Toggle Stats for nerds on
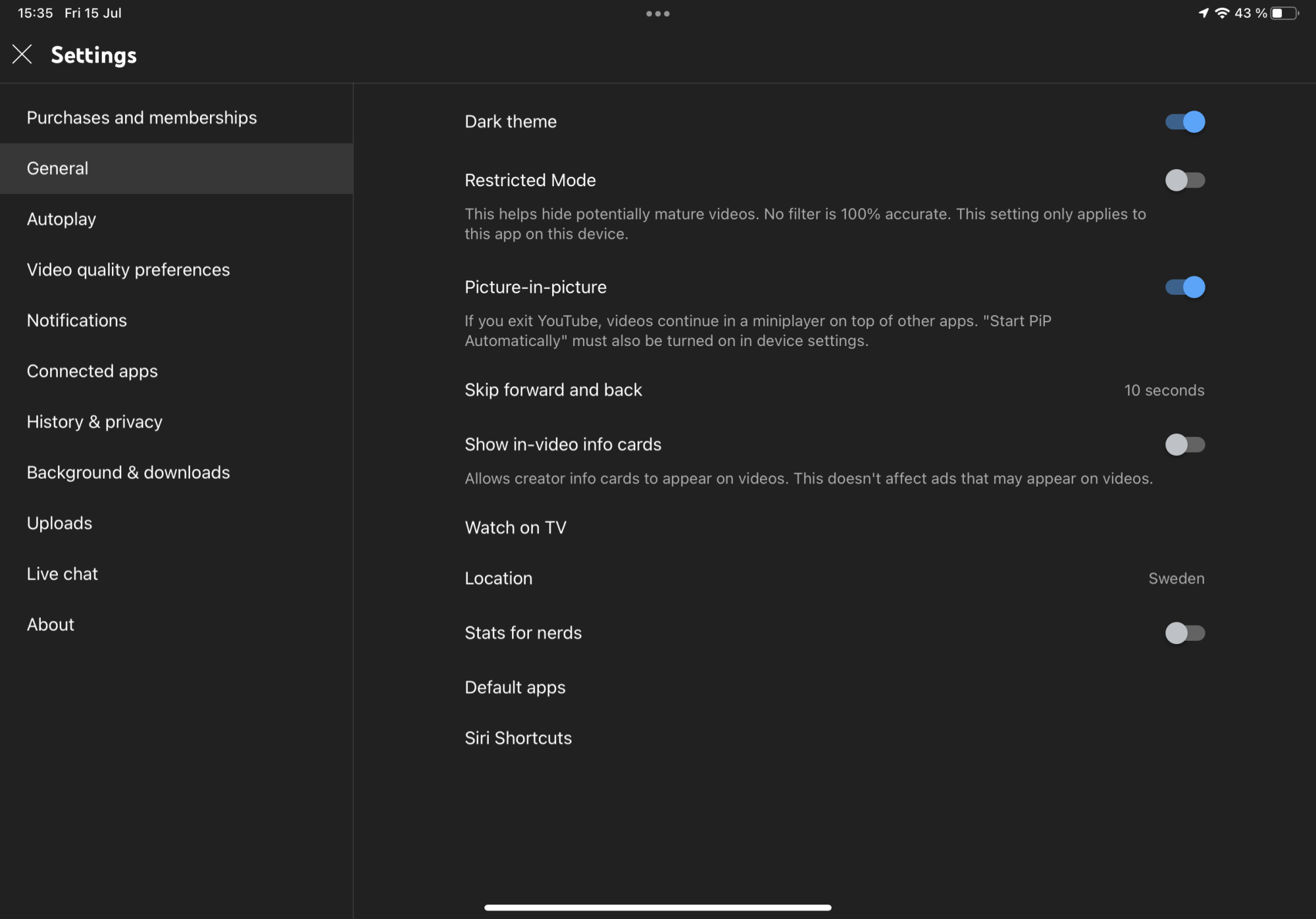The width and height of the screenshot is (1316, 919). click(1184, 633)
